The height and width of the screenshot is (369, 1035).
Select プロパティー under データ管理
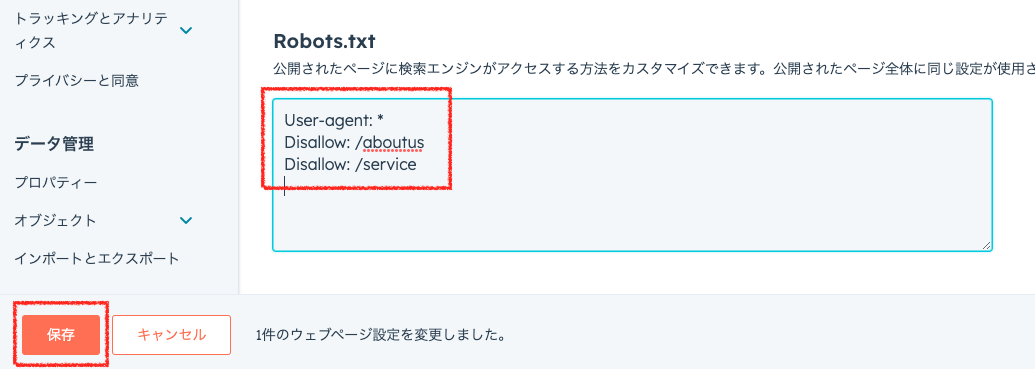tap(56, 182)
